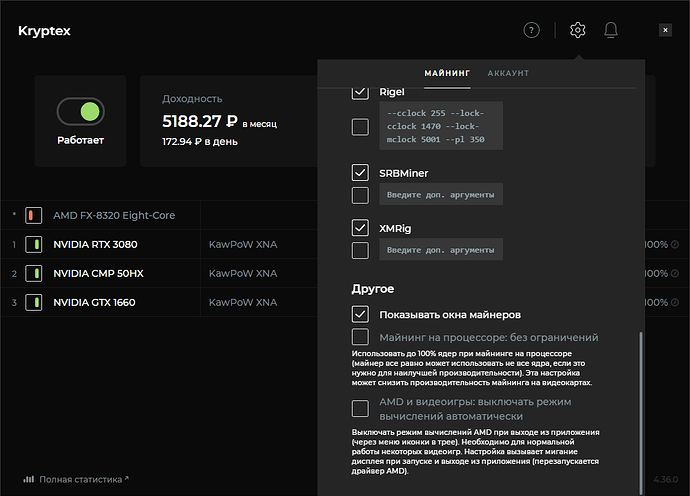
Task: Click the Rigel arguments text field
Action: 441,126
